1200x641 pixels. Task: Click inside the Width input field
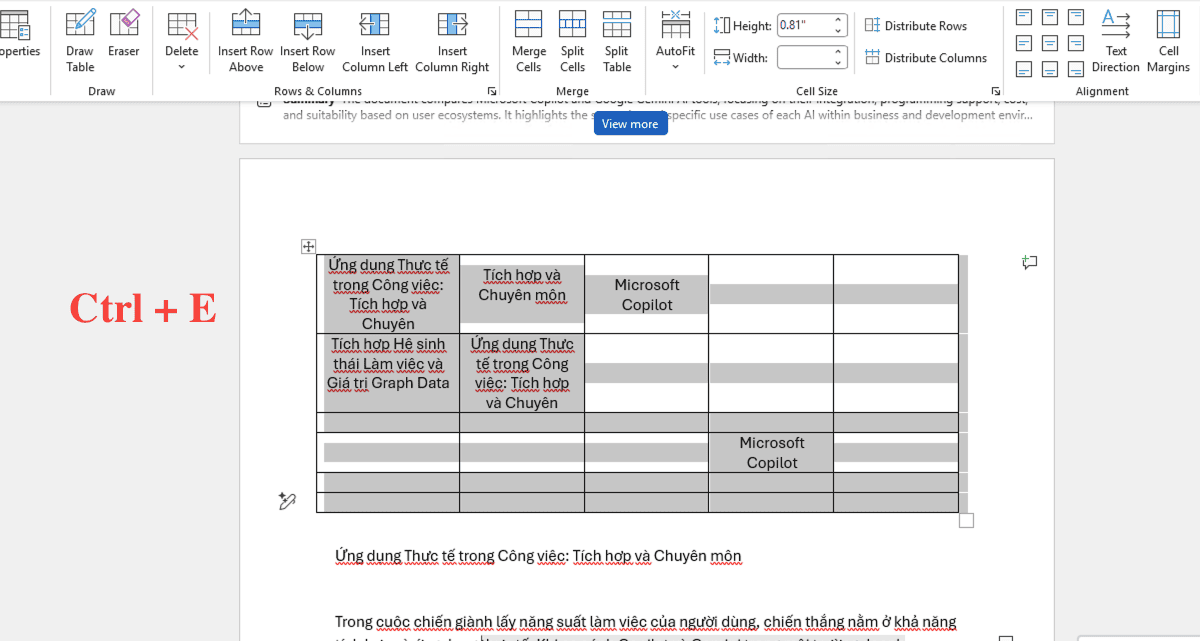pyautogui.click(x=802, y=58)
